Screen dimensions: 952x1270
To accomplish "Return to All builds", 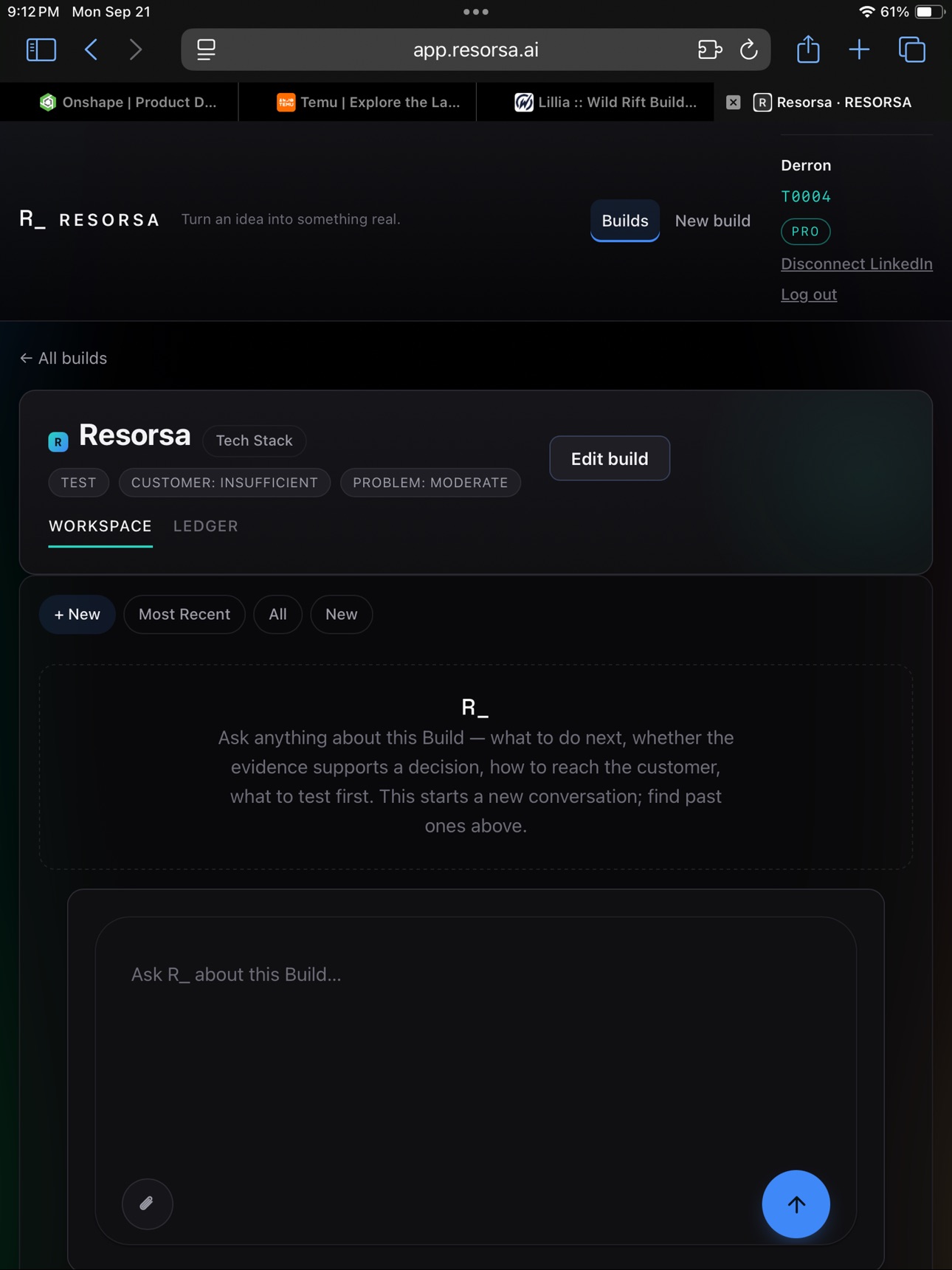I will pos(63,358).
